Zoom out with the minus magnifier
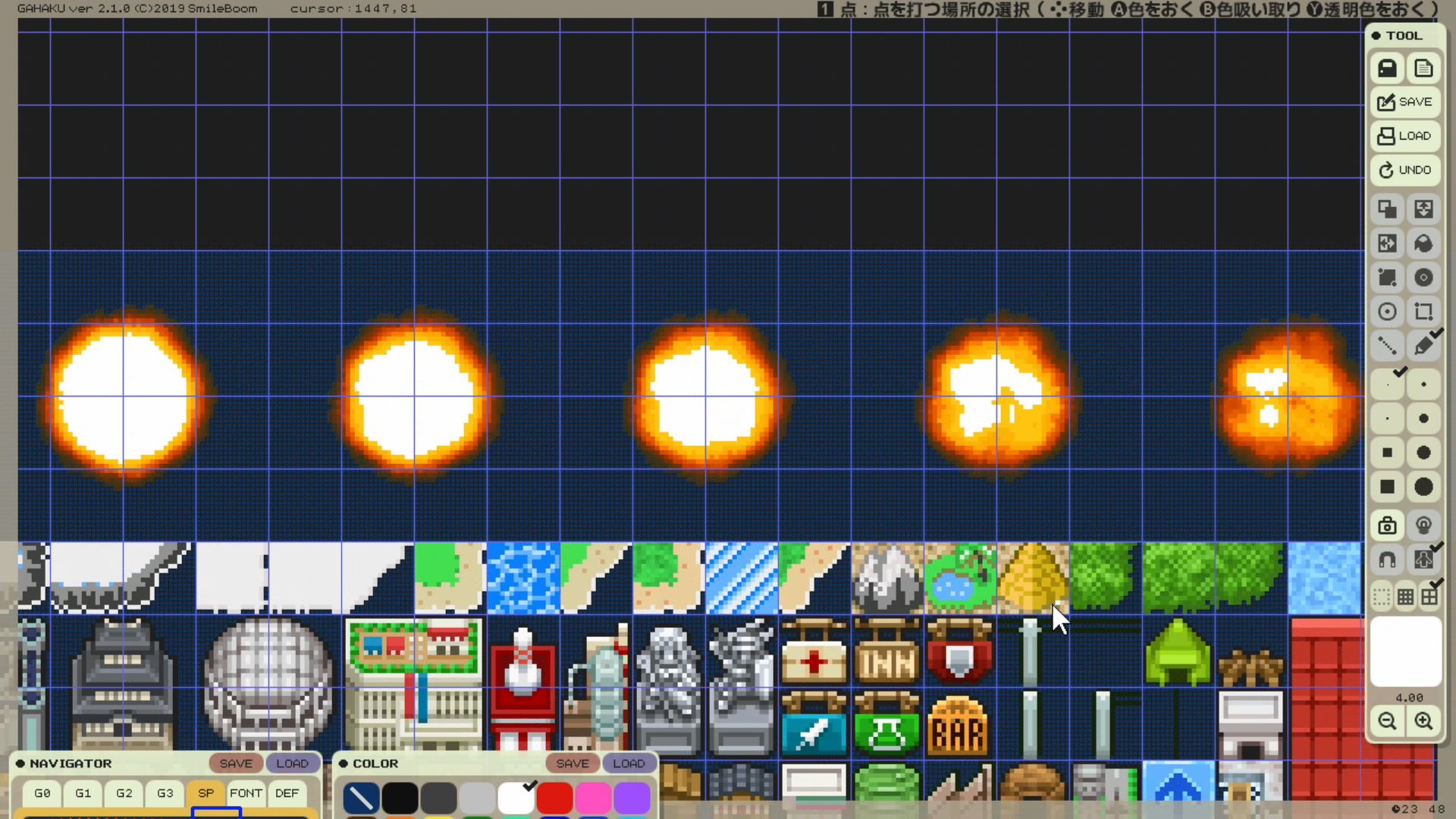The width and height of the screenshot is (1456, 819). tap(1387, 721)
